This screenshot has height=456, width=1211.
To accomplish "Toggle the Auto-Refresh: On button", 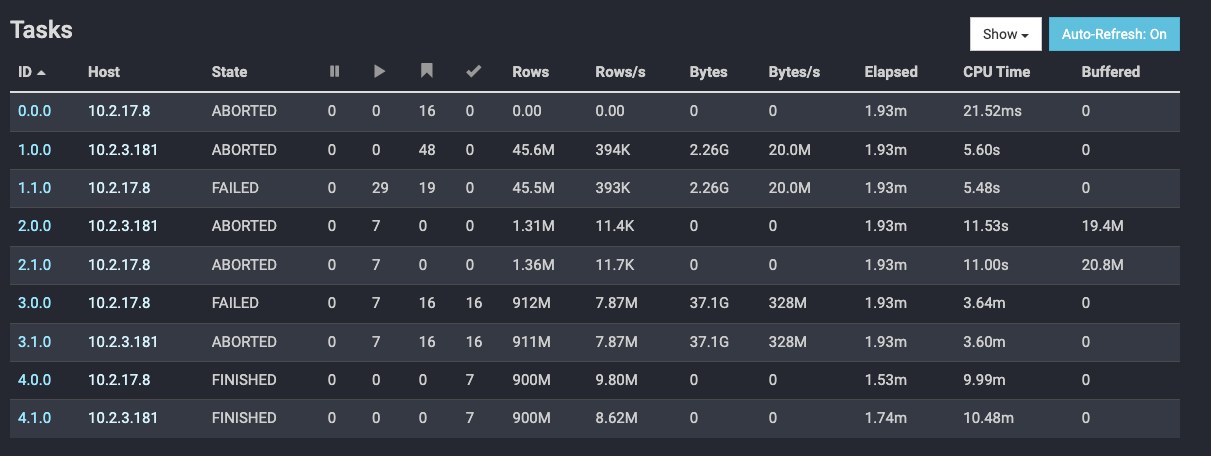I will pos(1114,34).
